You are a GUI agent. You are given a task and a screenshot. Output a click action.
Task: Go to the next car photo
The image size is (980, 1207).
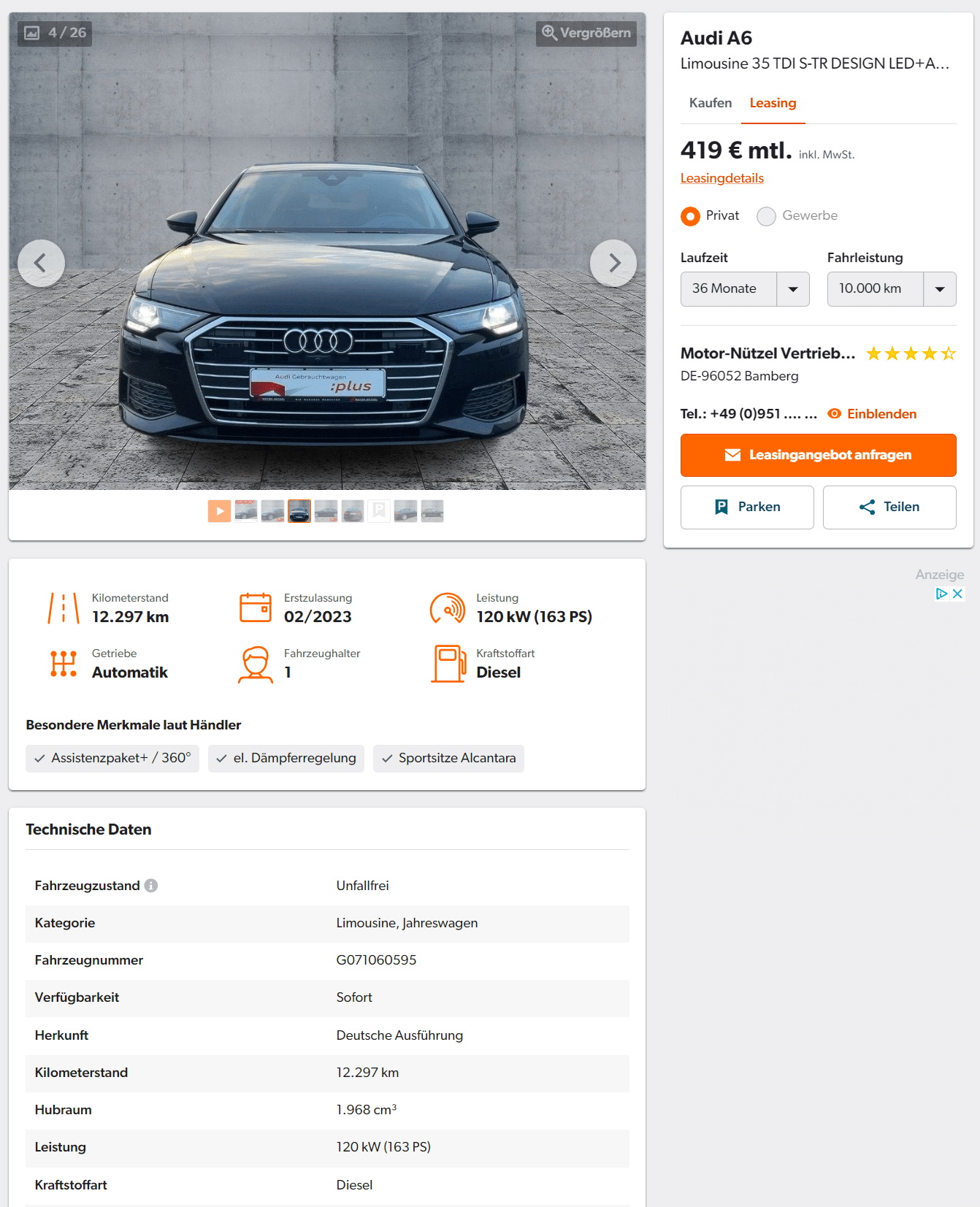pos(613,263)
